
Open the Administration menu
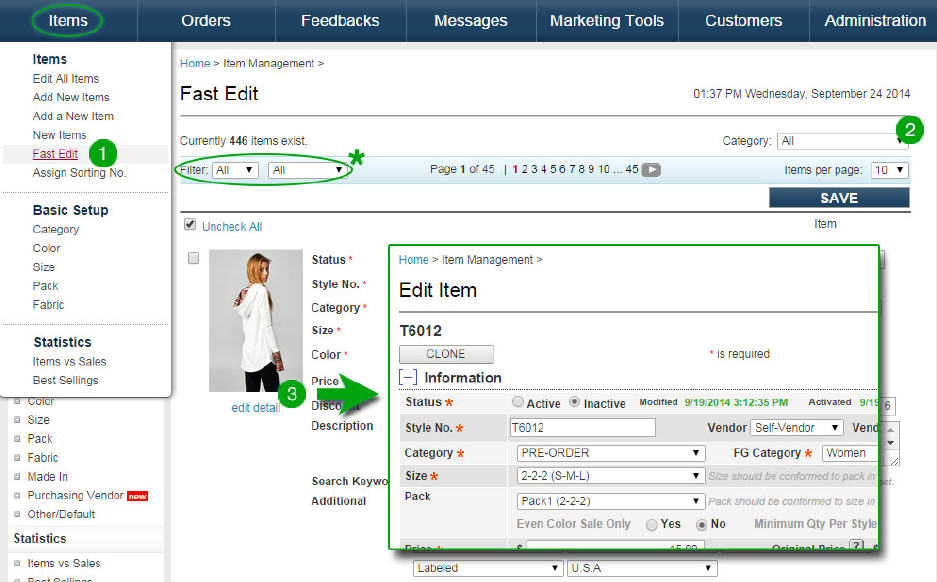click(875, 21)
